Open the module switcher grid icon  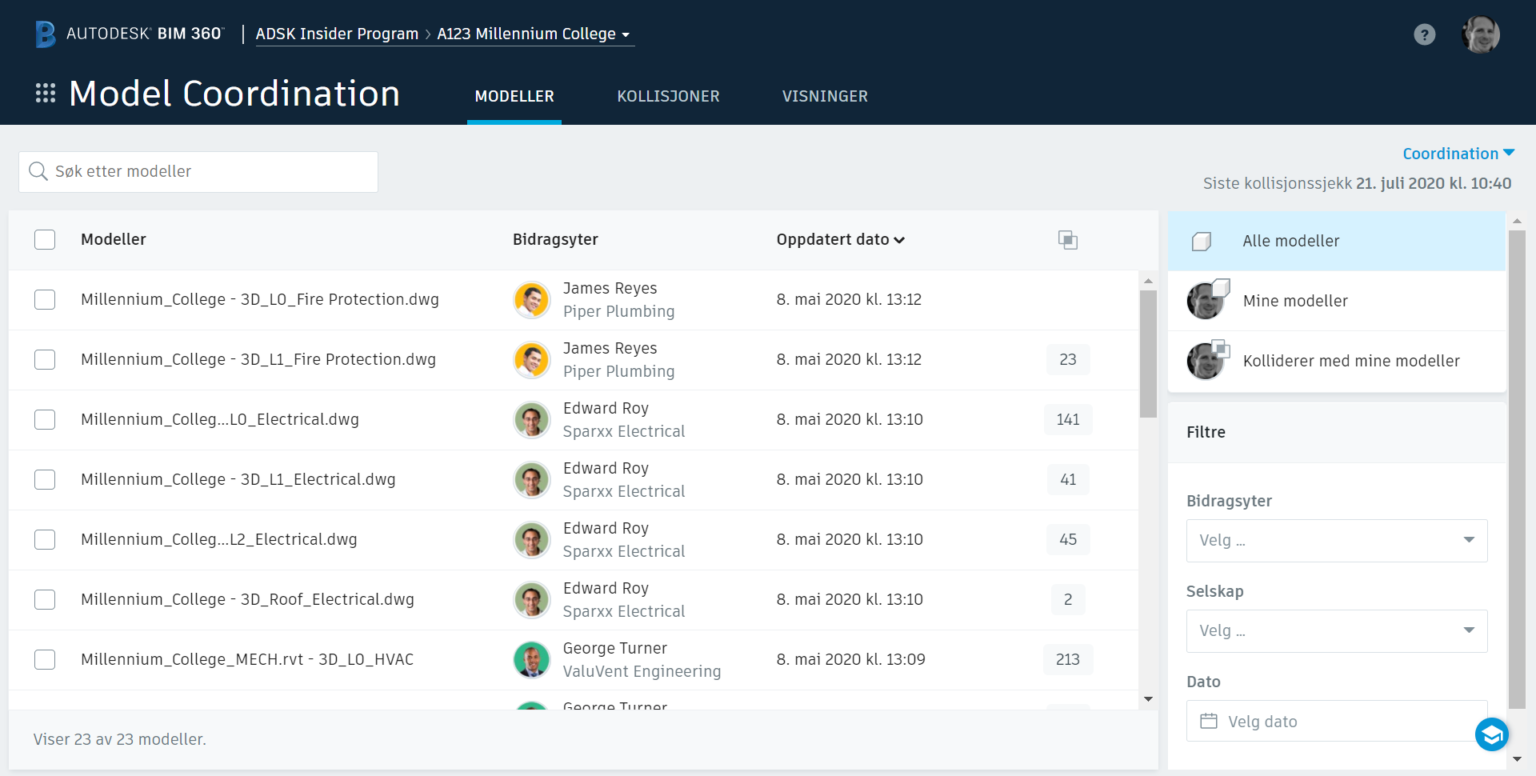click(45, 93)
